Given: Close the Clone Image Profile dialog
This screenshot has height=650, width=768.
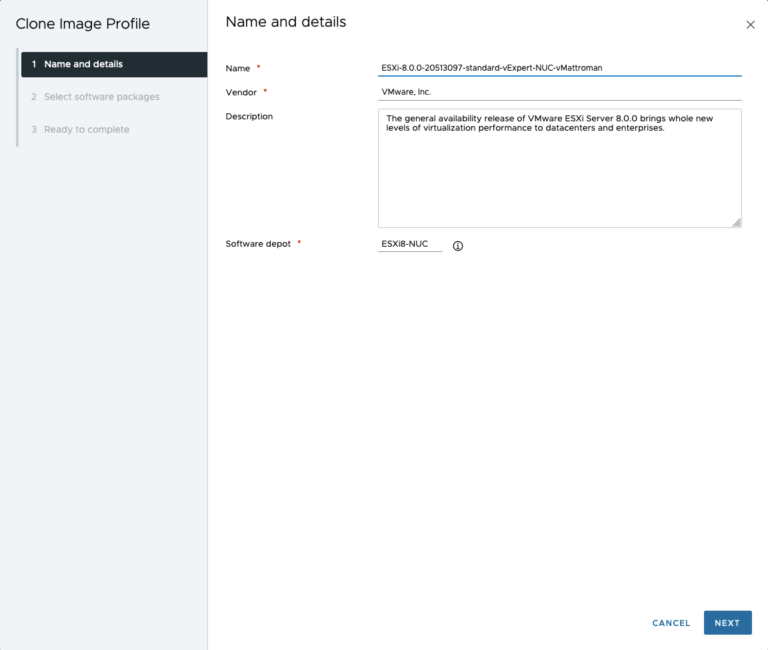Looking at the screenshot, I should pyautogui.click(x=750, y=25).
